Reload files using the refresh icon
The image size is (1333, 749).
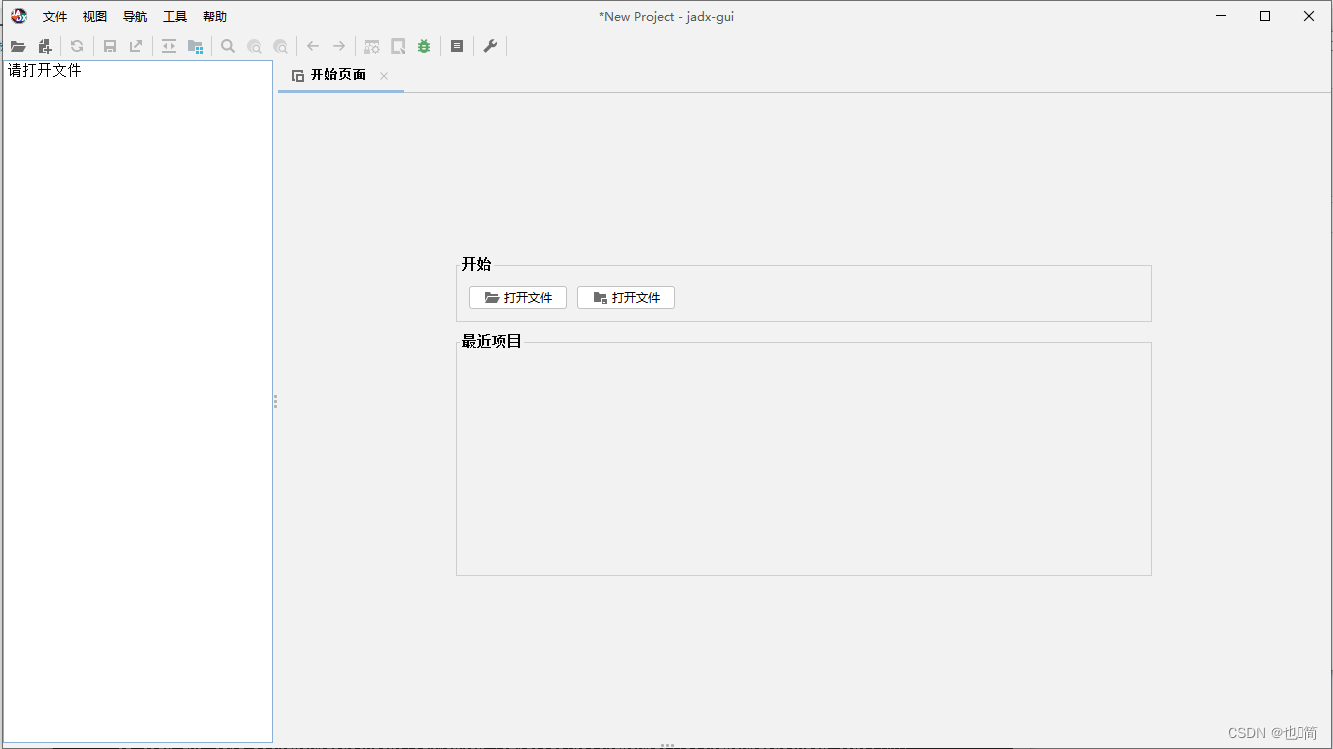coord(77,45)
